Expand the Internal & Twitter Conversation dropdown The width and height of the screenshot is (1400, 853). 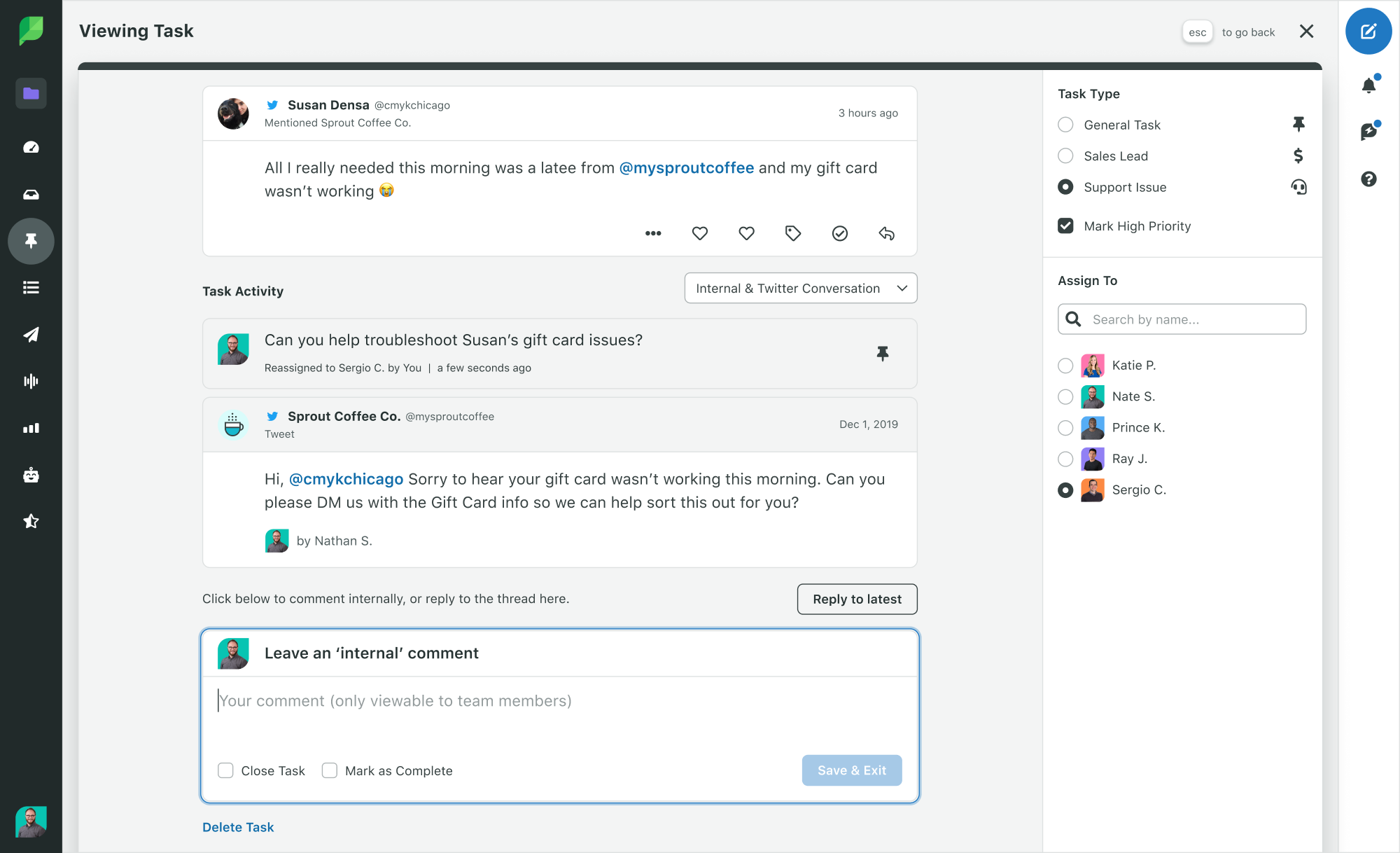point(800,289)
